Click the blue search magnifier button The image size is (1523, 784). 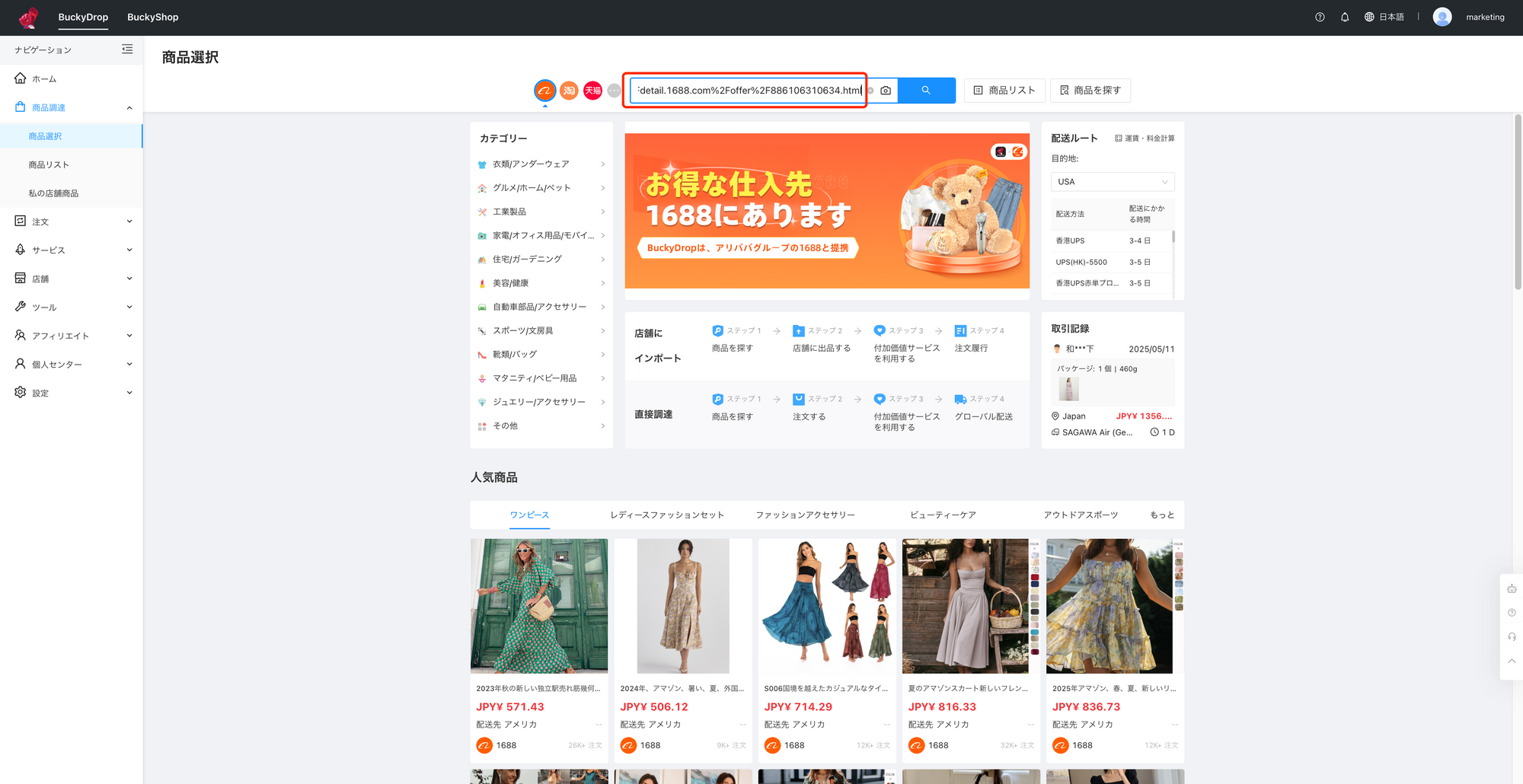point(927,91)
